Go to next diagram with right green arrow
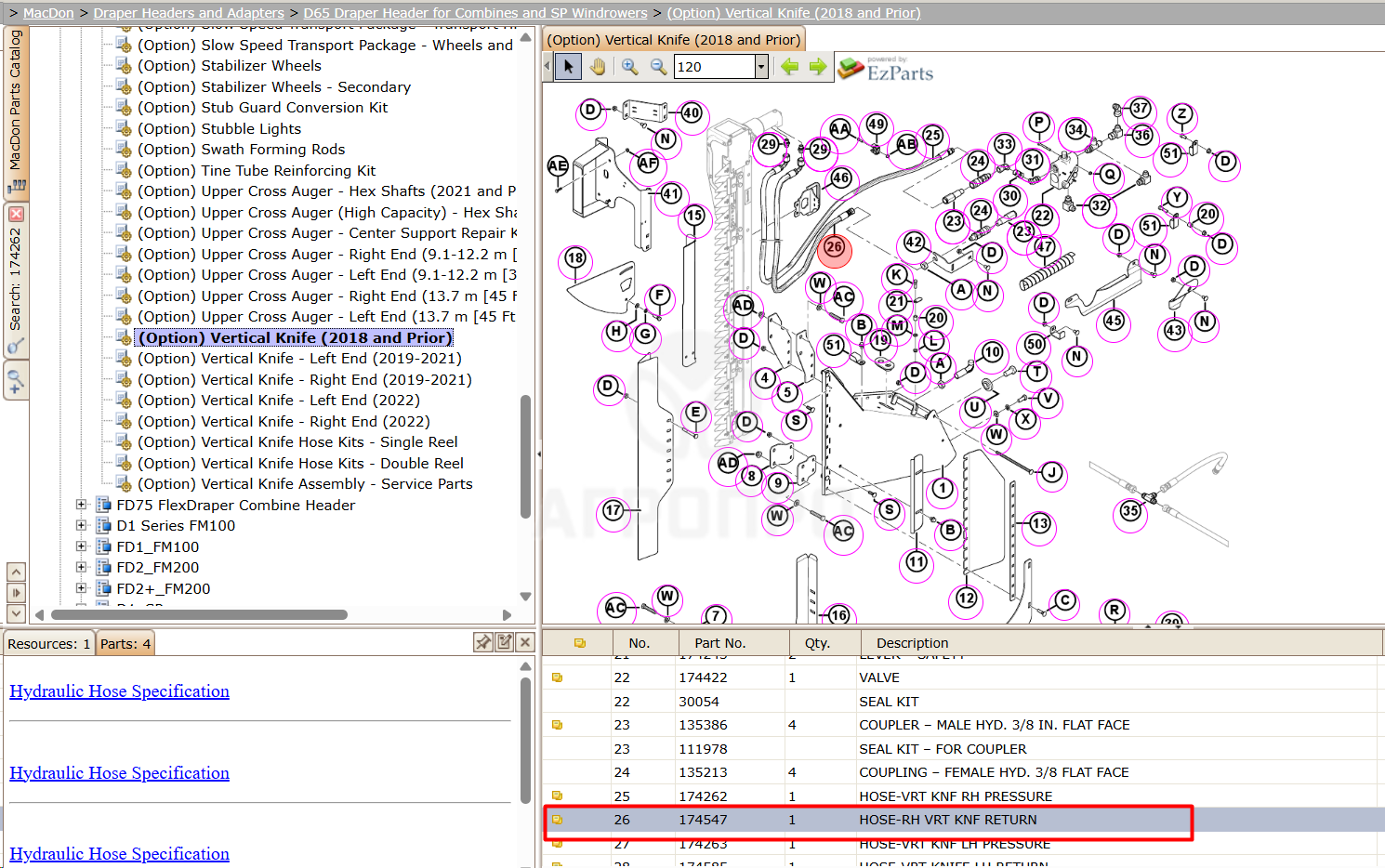 (818, 67)
